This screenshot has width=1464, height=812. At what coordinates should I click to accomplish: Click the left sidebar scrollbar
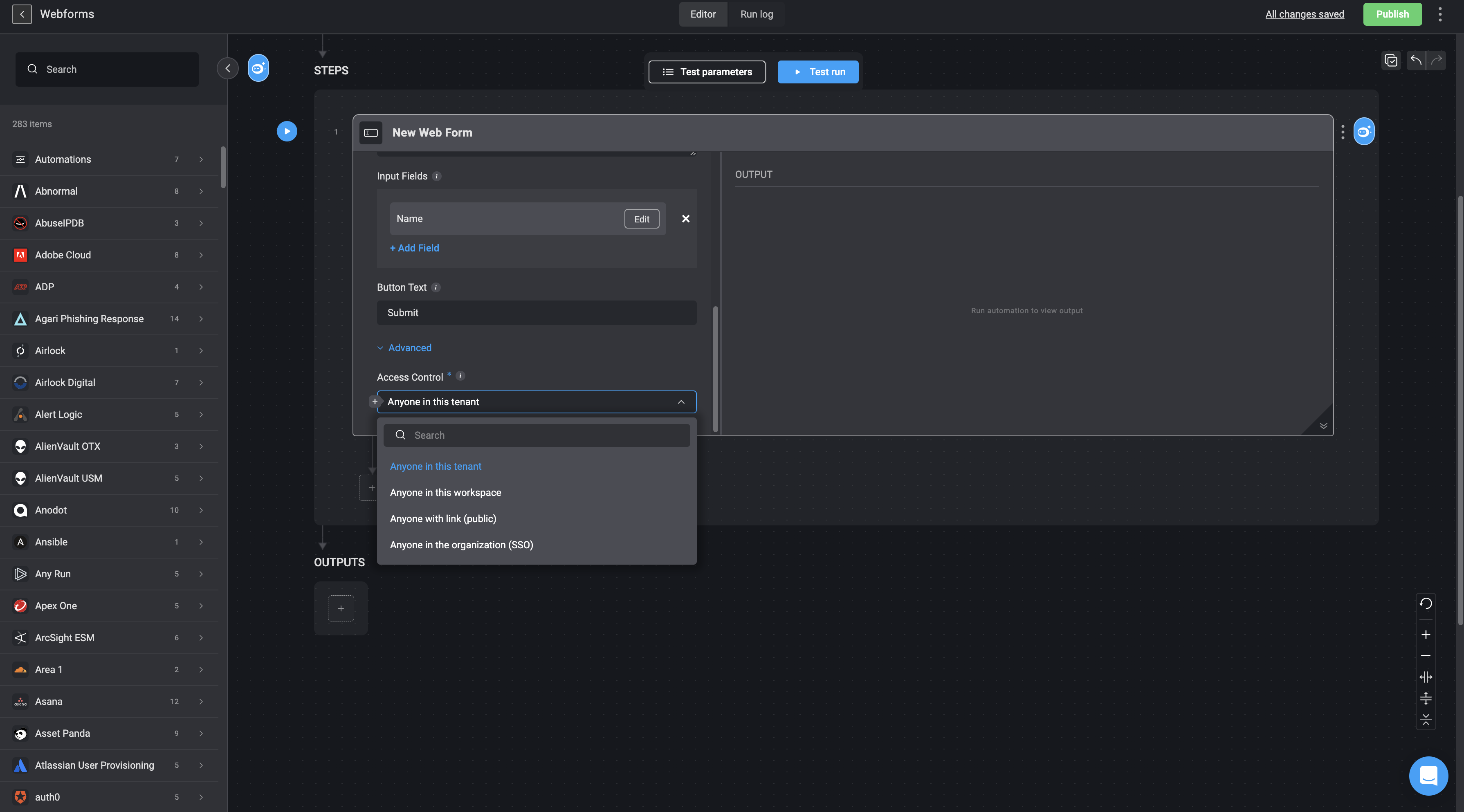click(x=223, y=167)
